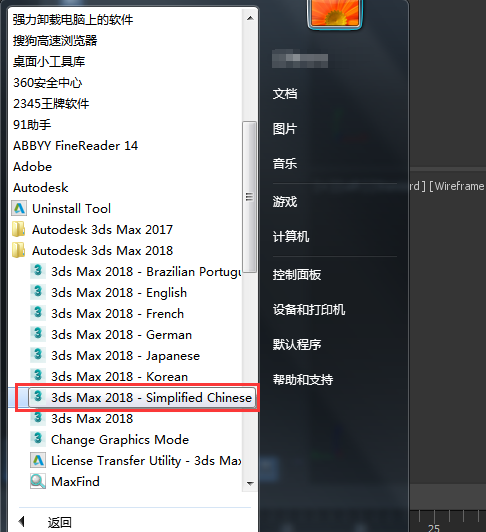Launch 3ds Max 2018 Simplified Chinese icon

(x=38, y=397)
